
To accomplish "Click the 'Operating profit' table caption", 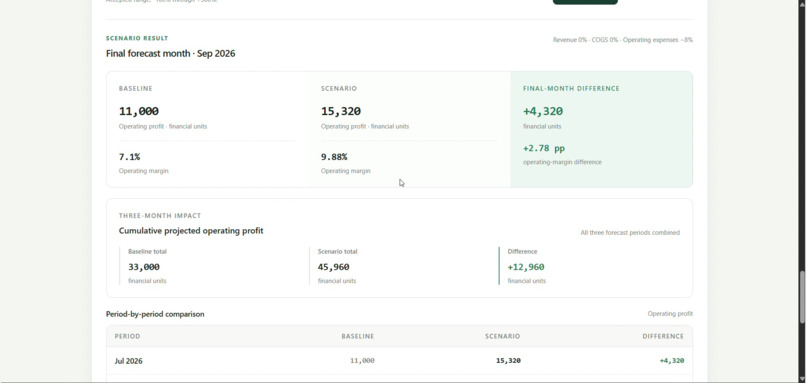I will click(670, 314).
